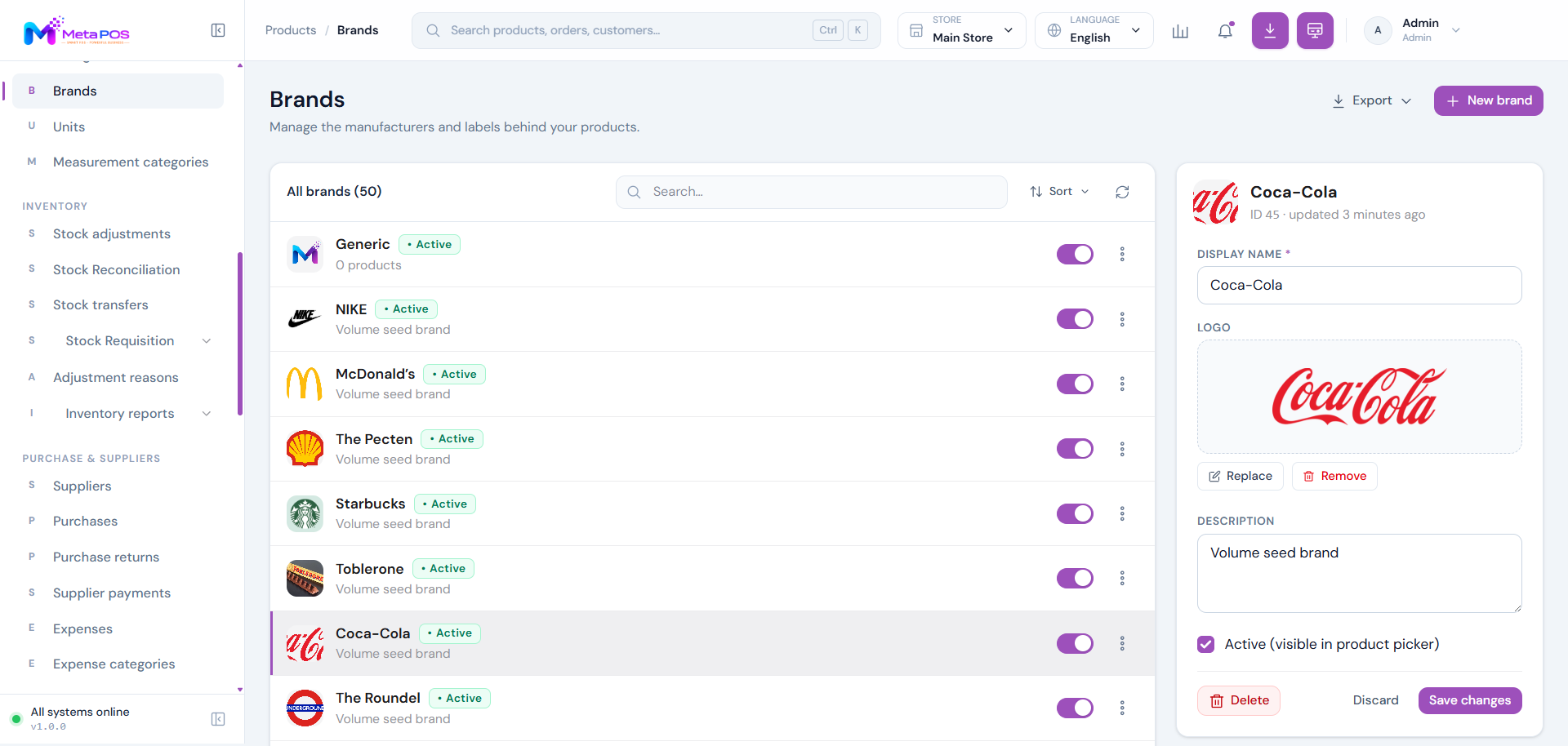
Task: Open the more options menu for The Pecten
Action: coord(1122,449)
